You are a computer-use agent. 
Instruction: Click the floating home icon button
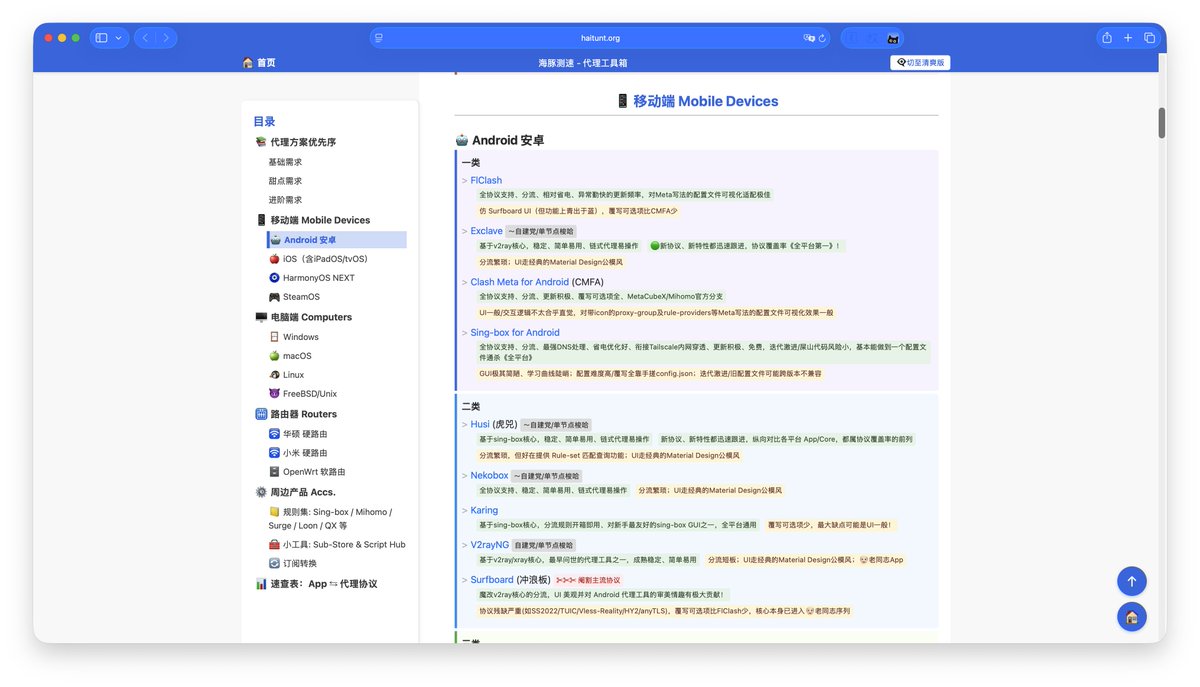[1132, 617]
